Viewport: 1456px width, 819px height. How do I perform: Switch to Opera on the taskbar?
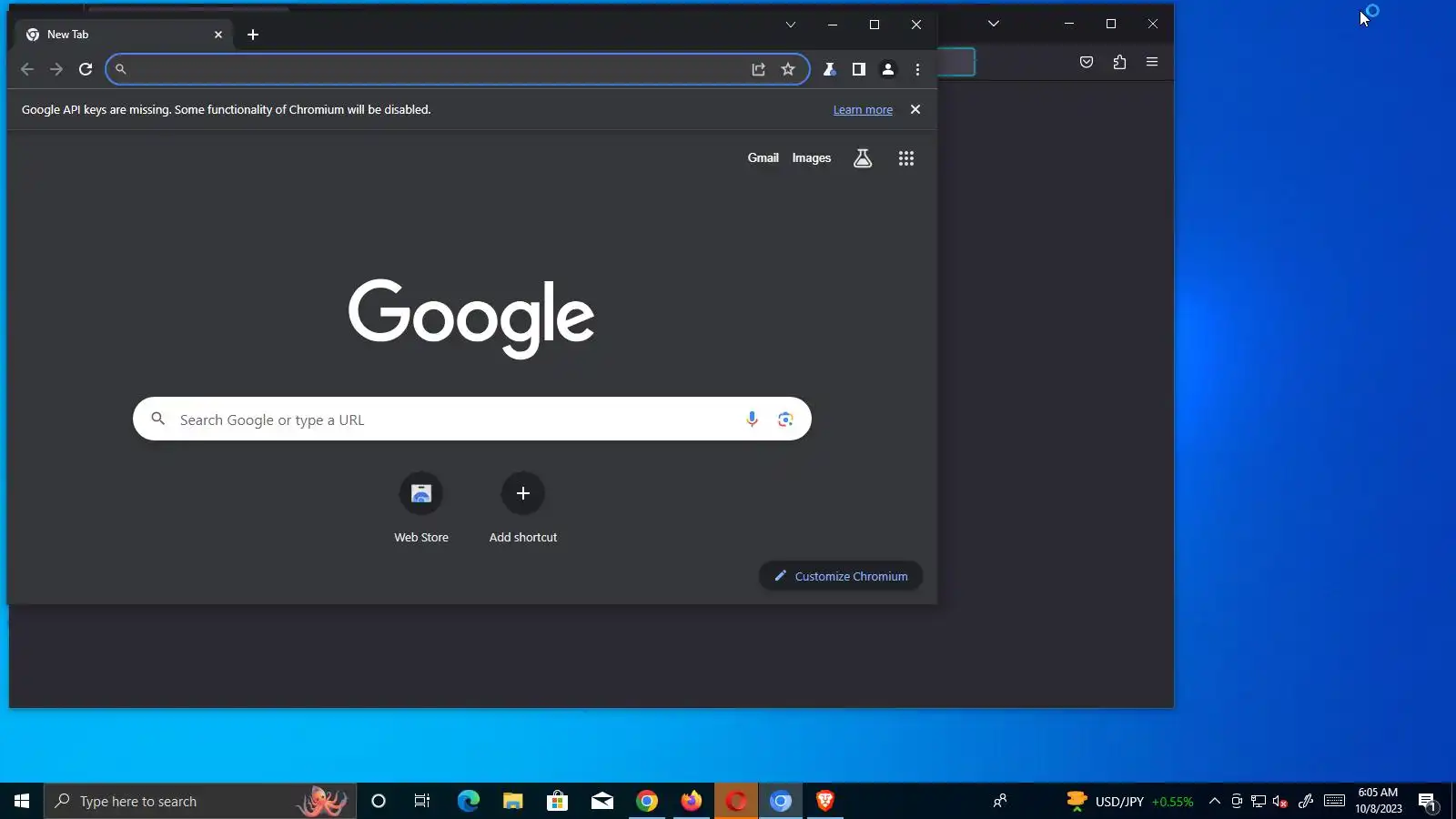[x=736, y=801]
